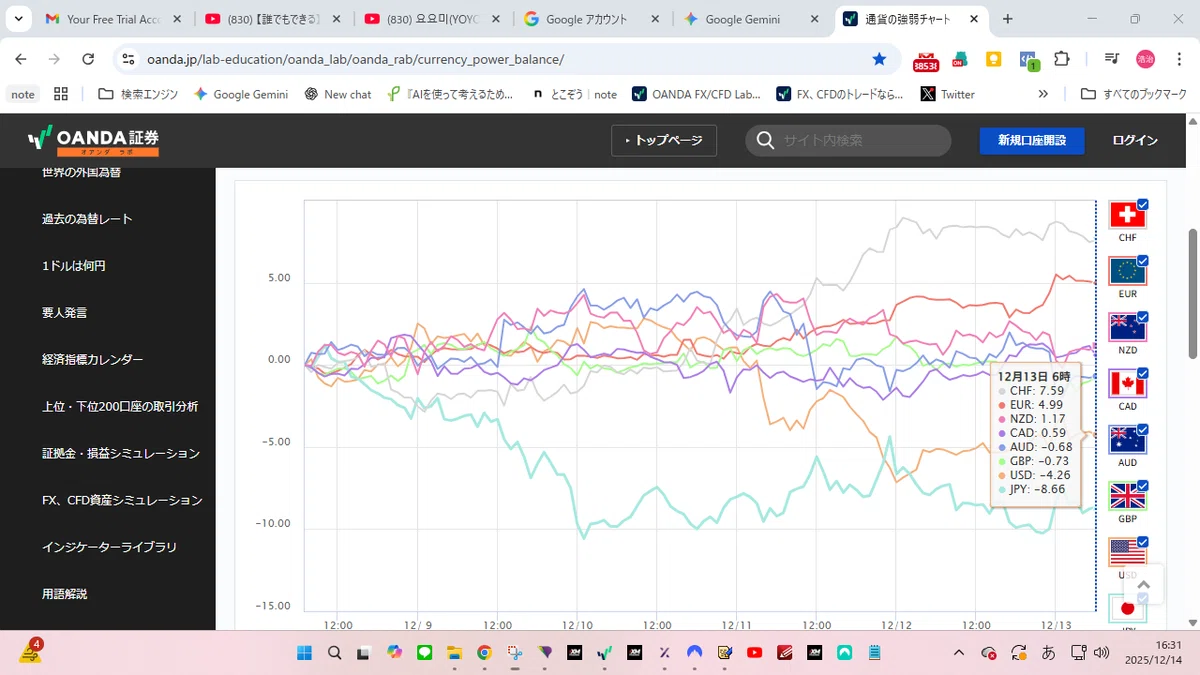Open the YouTube taskbar icon

pos(755,653)
